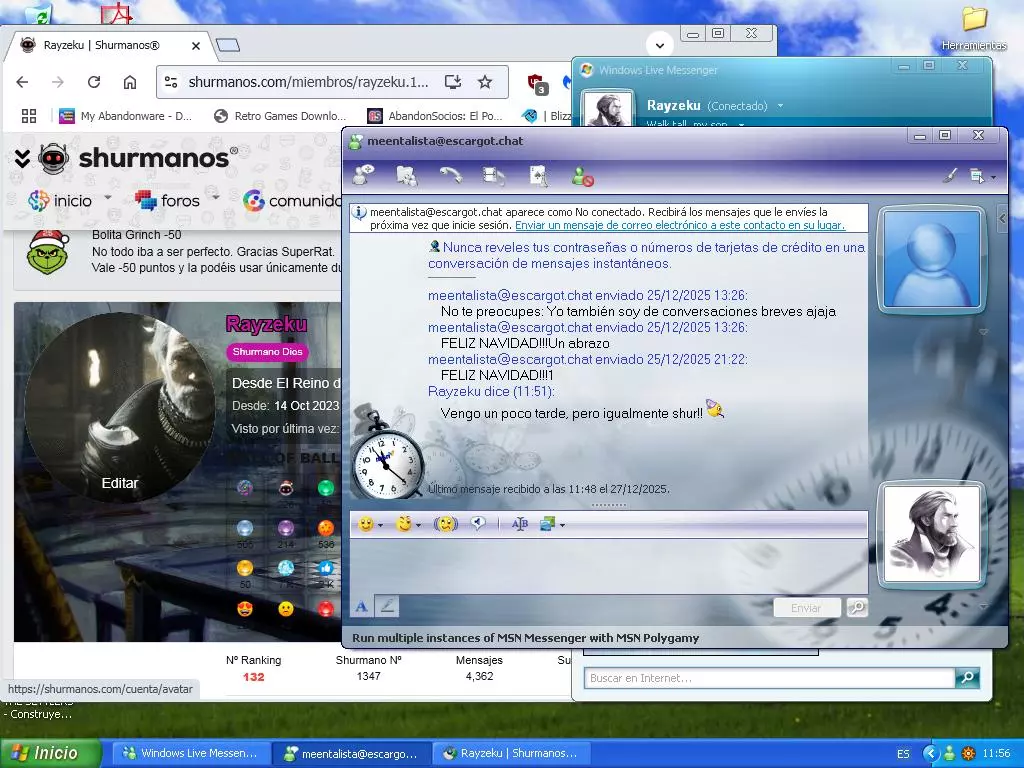The width and height of the screenshot is (1024, 768).
Task: Invite someone to this Messenger conversation
Action: (364, 175)
